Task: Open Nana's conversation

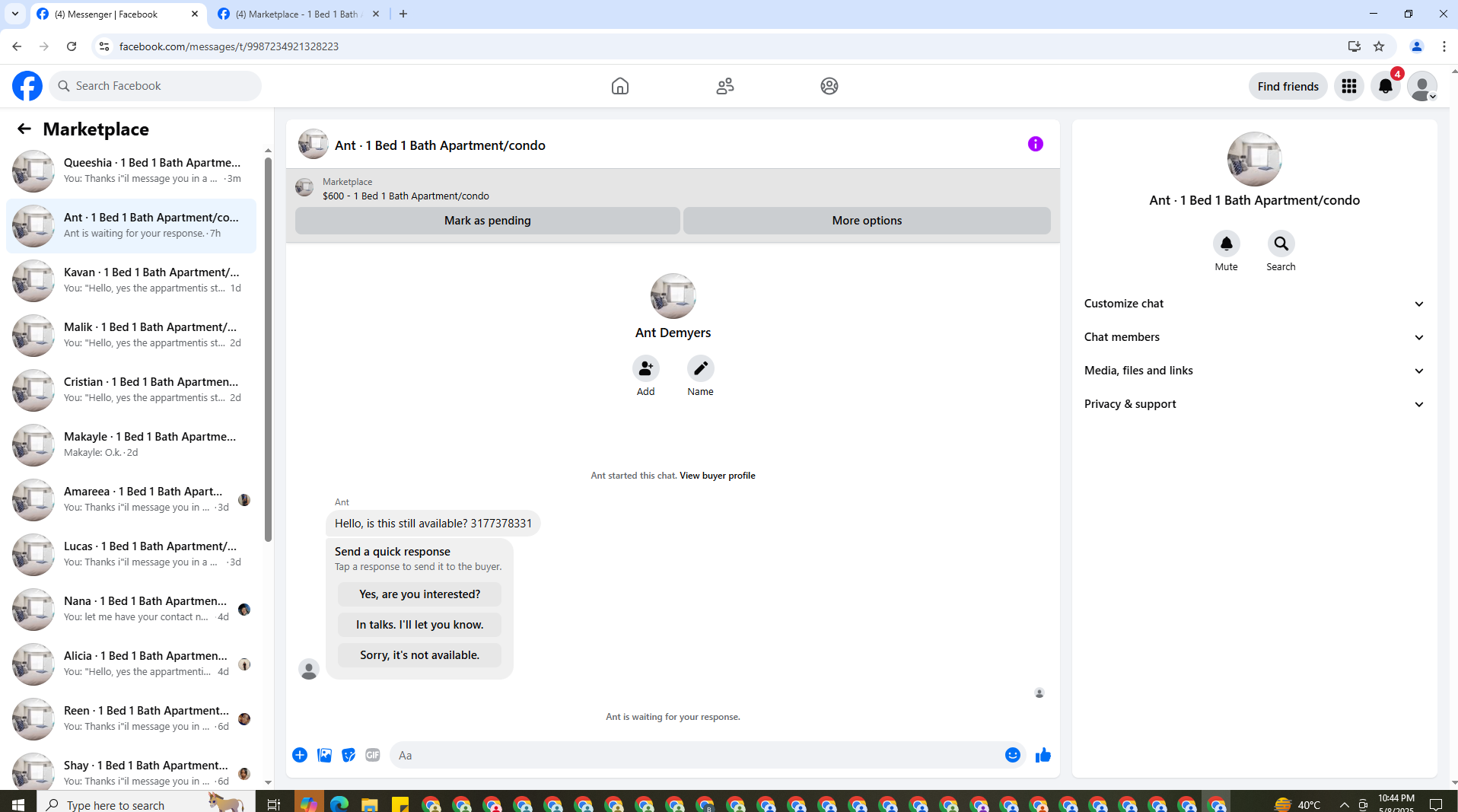Action: tap(132, 609)
